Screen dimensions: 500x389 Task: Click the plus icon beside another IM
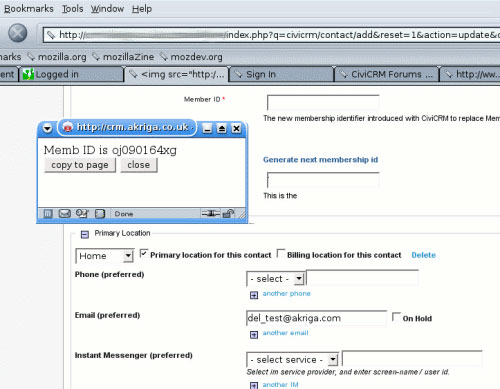(x=254, y=385)
